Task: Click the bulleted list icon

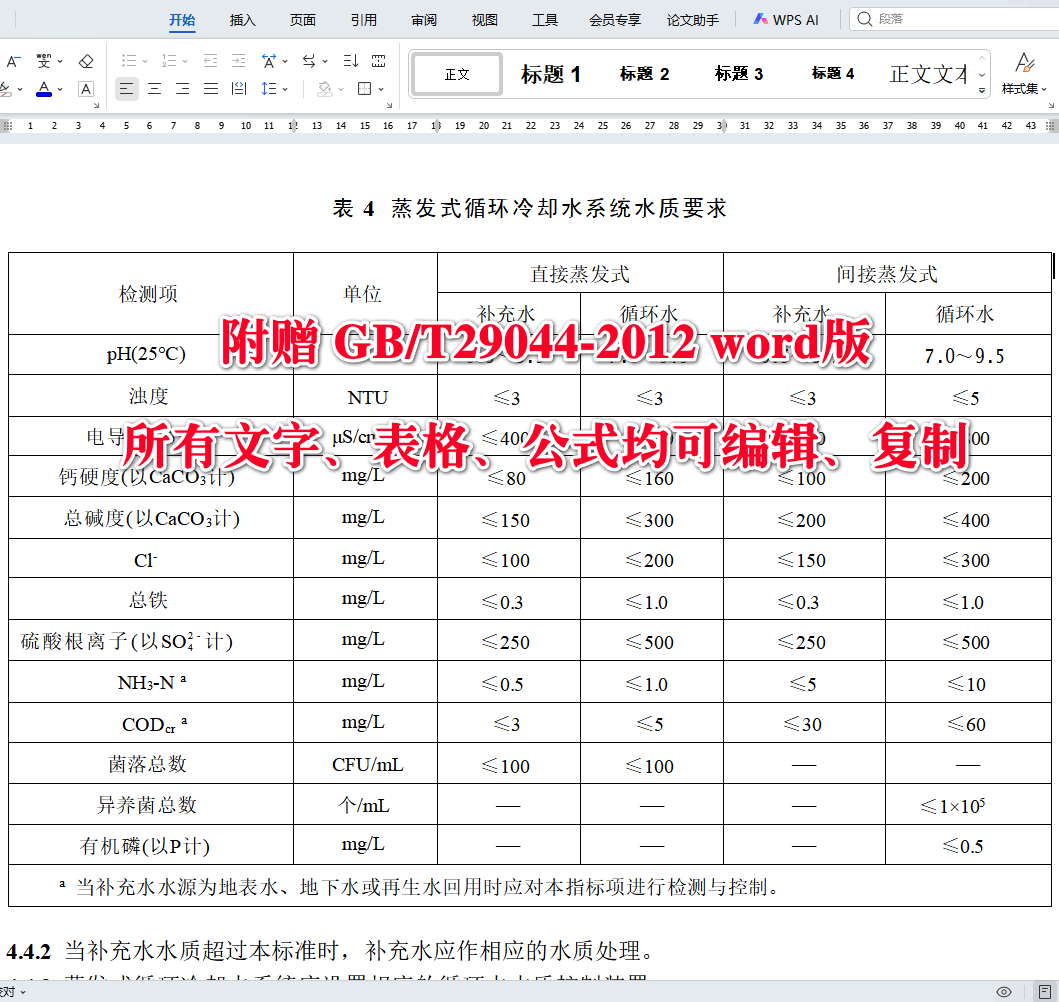Action: (x=129, y=61)
